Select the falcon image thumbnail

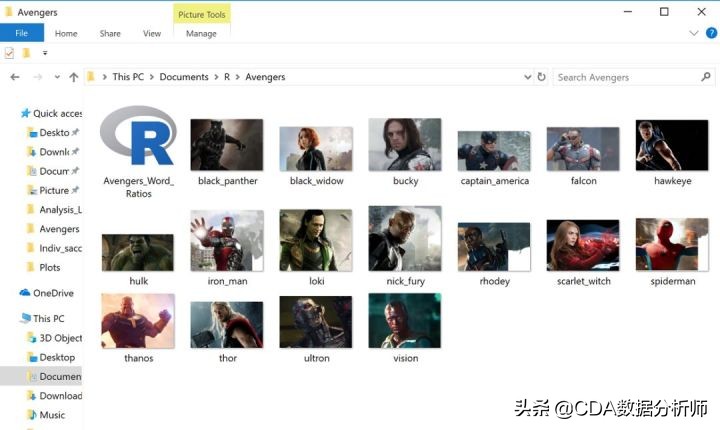(583, 149)
